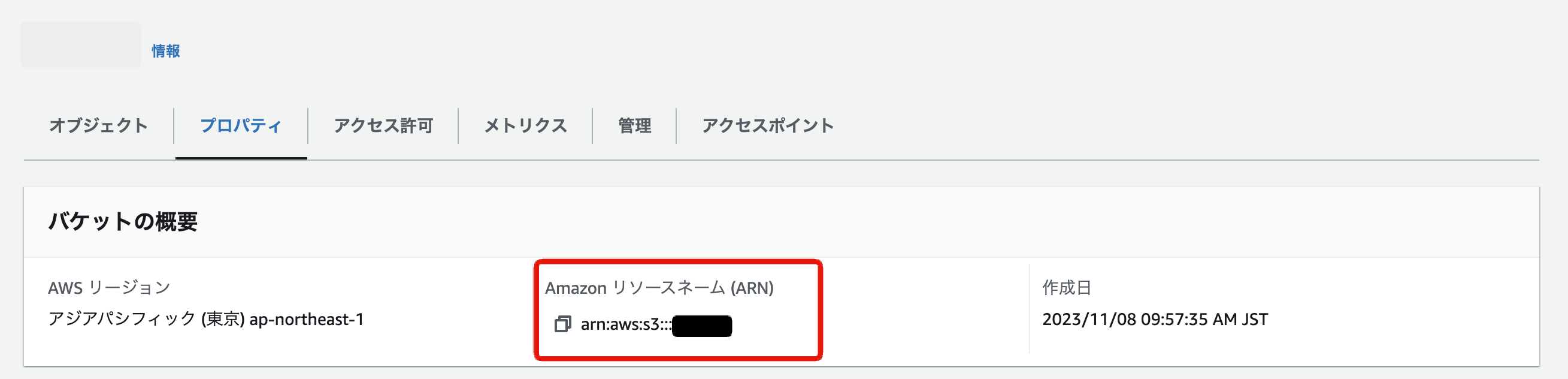Click the 作成日 label
Viewport: 1568px width, 379px height.
pos(1067,288)
